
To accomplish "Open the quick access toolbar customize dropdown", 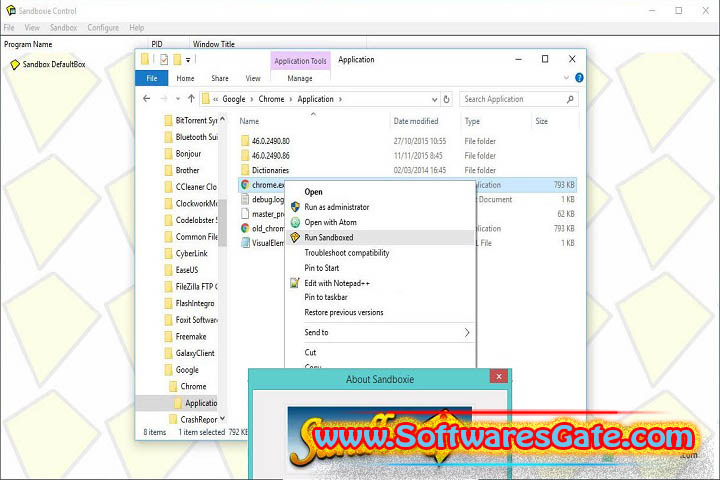I will (188, 60).
